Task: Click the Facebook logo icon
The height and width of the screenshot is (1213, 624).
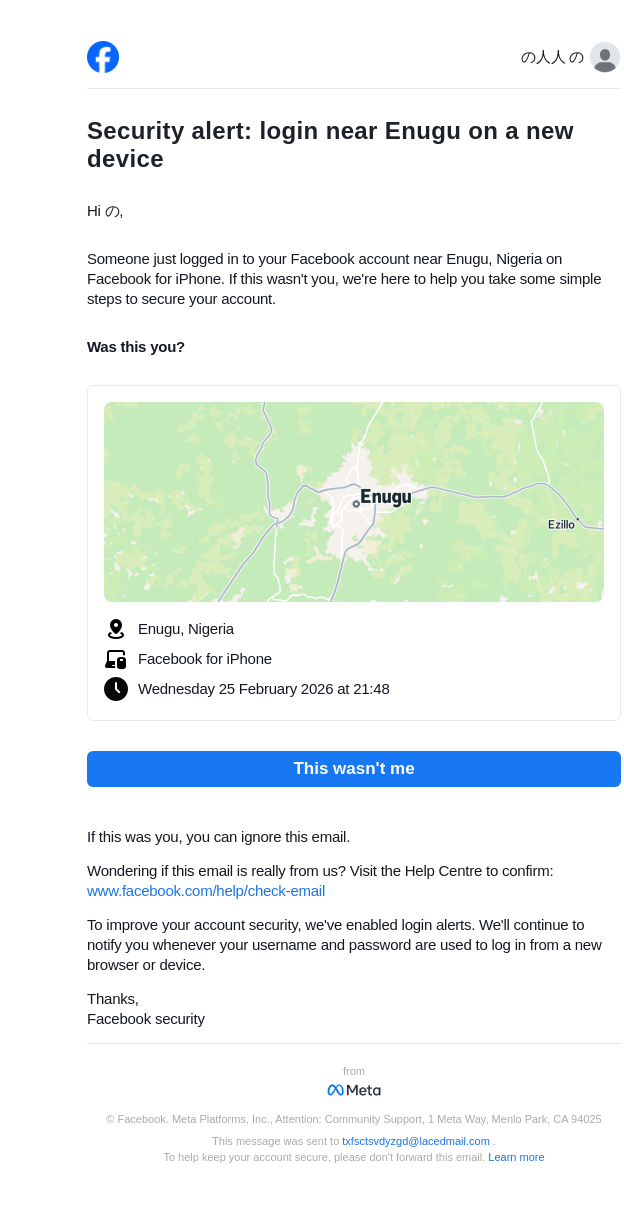Action: pos(103,57)
